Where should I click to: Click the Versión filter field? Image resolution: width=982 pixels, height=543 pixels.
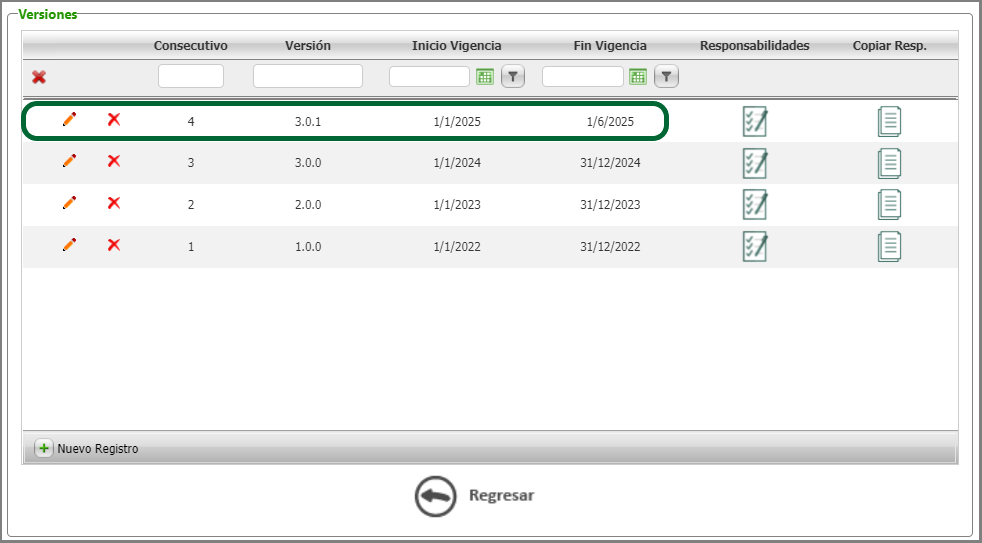point(308,76)
